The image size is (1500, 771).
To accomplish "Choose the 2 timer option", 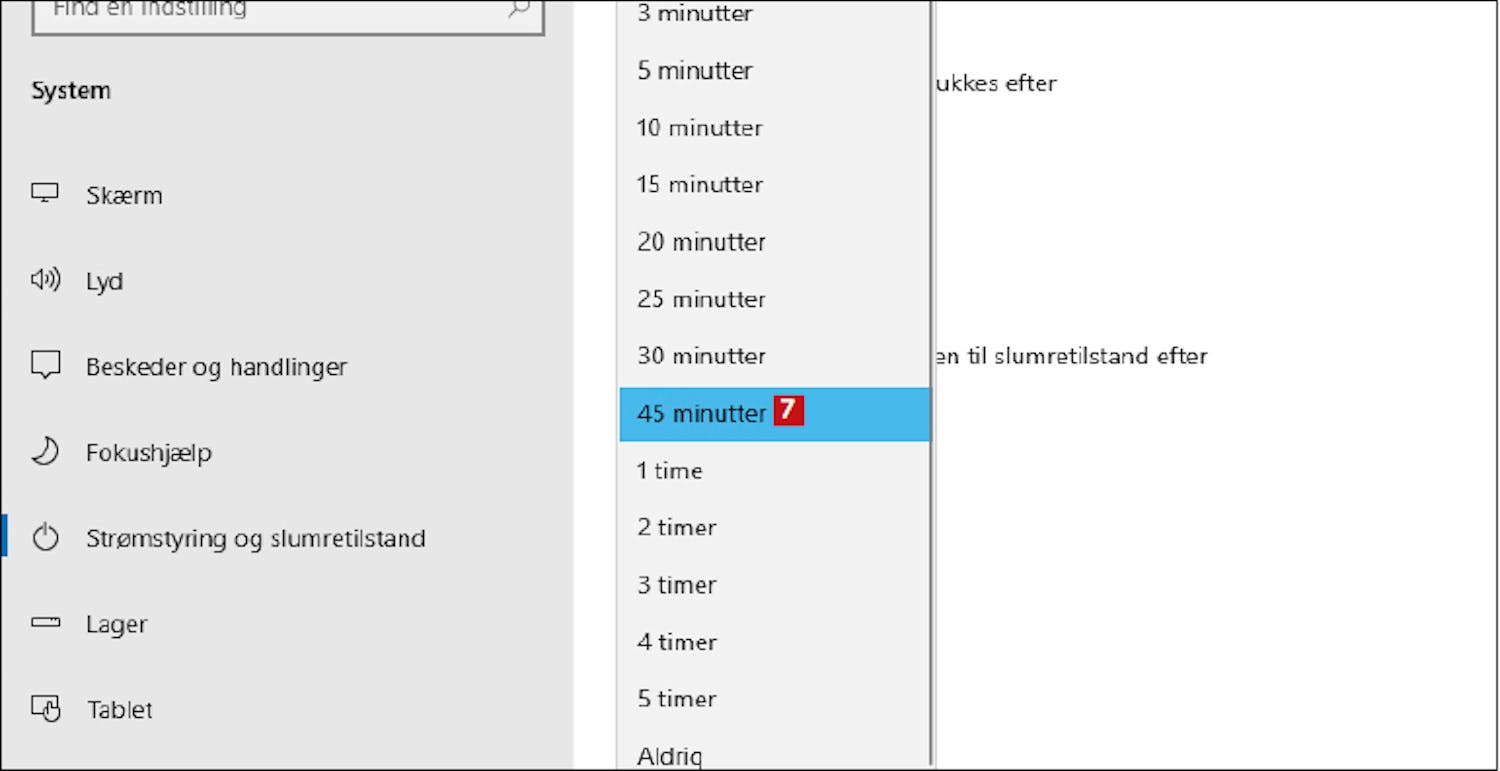I will pyautogui.click(x=775, y=527).
